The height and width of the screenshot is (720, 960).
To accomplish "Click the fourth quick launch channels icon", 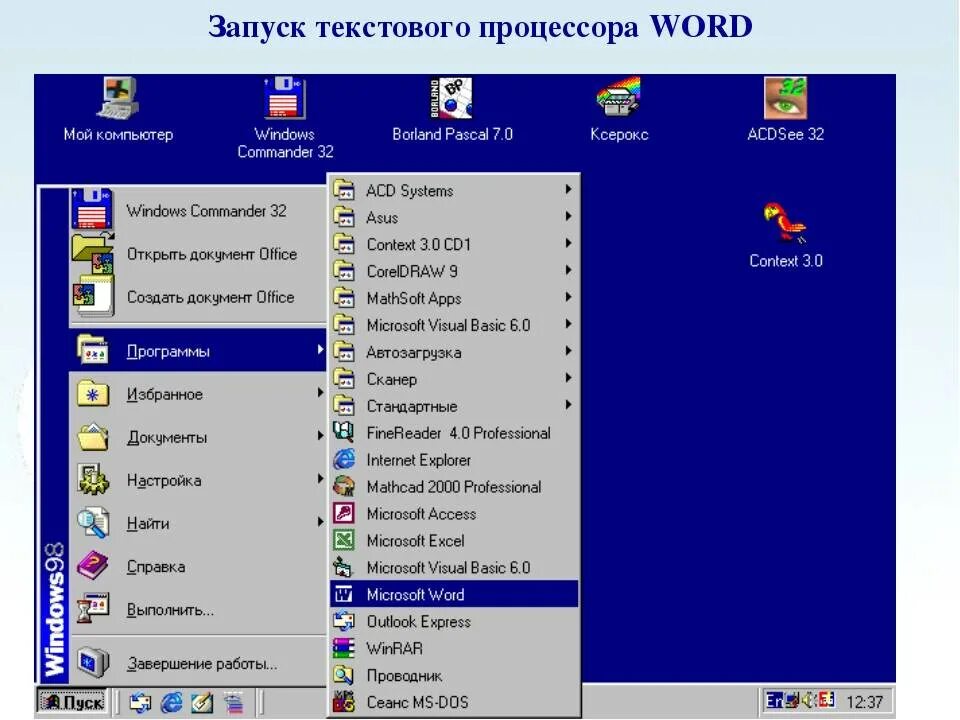I will [x=233, y=702].
